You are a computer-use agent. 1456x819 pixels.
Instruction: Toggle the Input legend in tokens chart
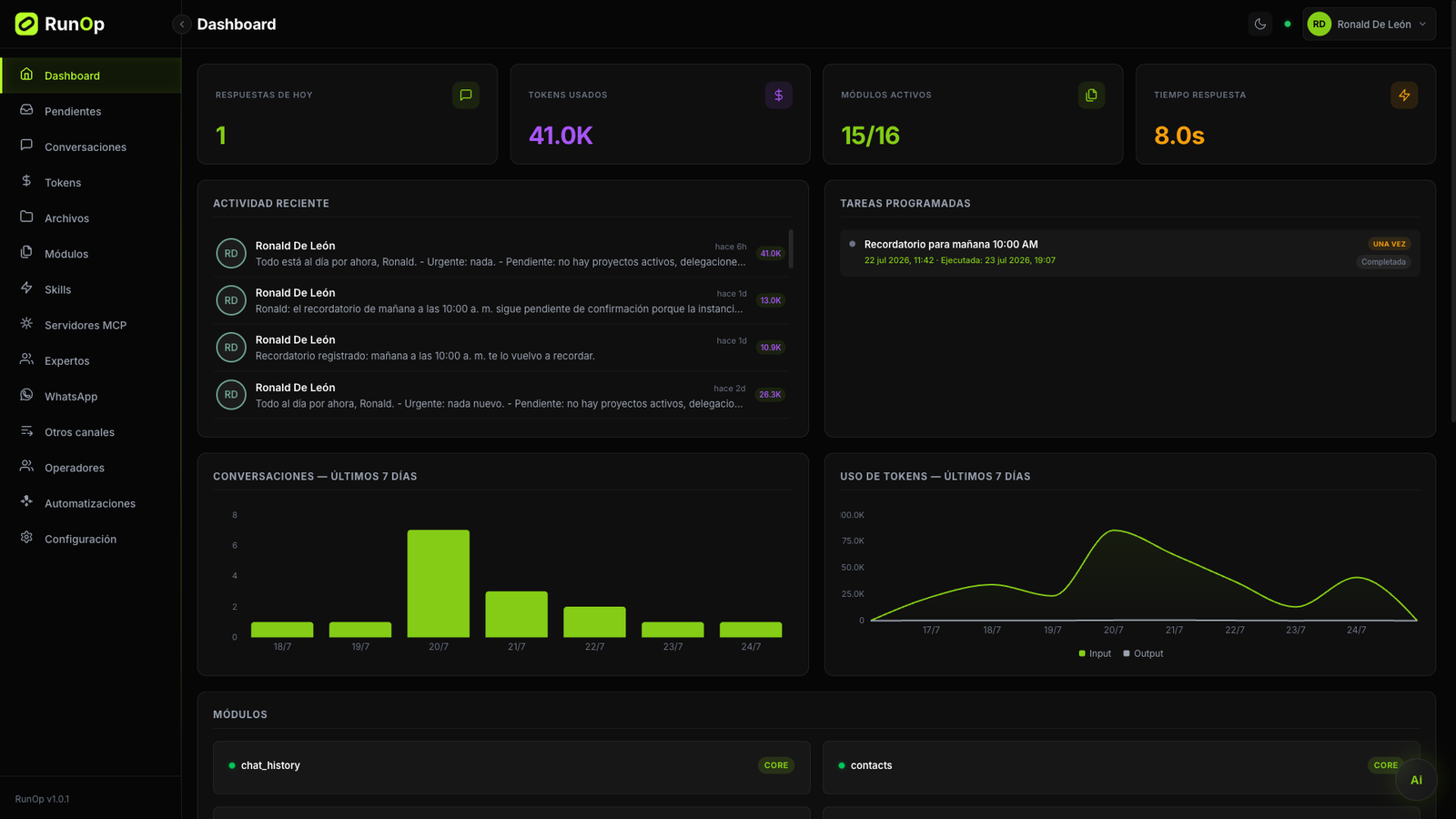tap(1095, 653)
